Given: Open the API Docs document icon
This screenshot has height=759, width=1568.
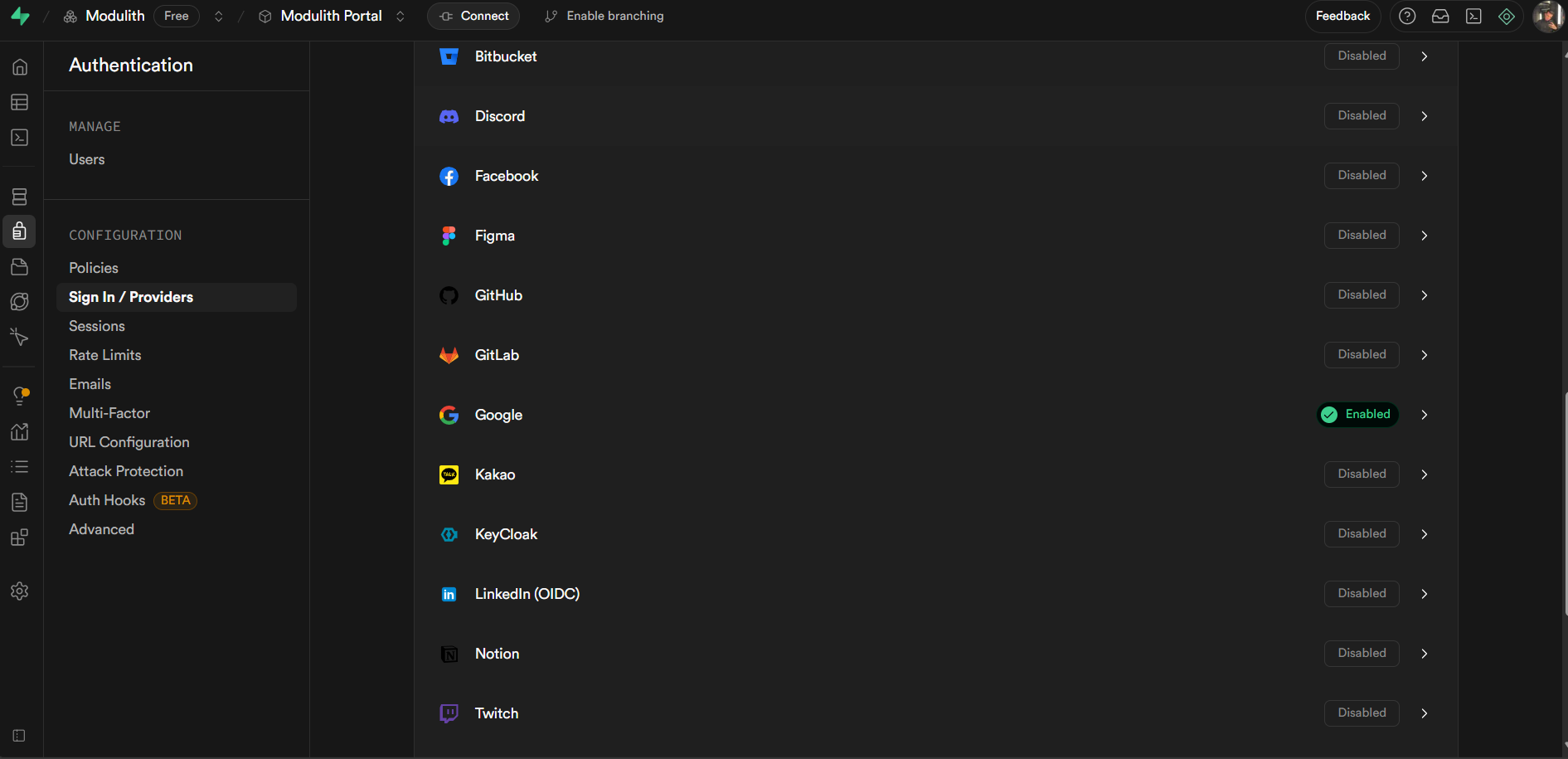Looking at the screenshot, I should point(20,502).
